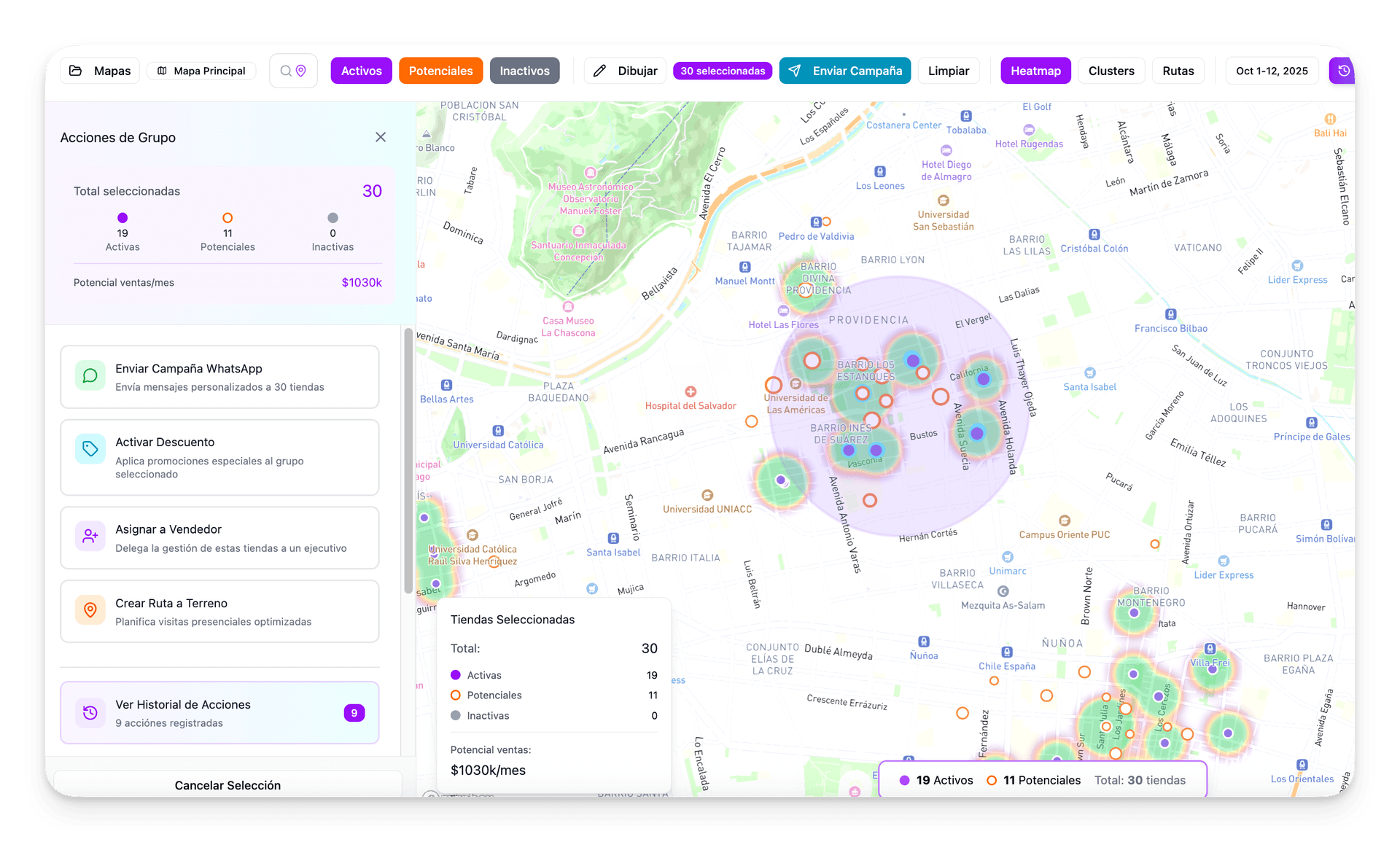Click the WhatsApp chat bubble icon
This screenshot has width=1400, height=842.
(x=90, y=376)
